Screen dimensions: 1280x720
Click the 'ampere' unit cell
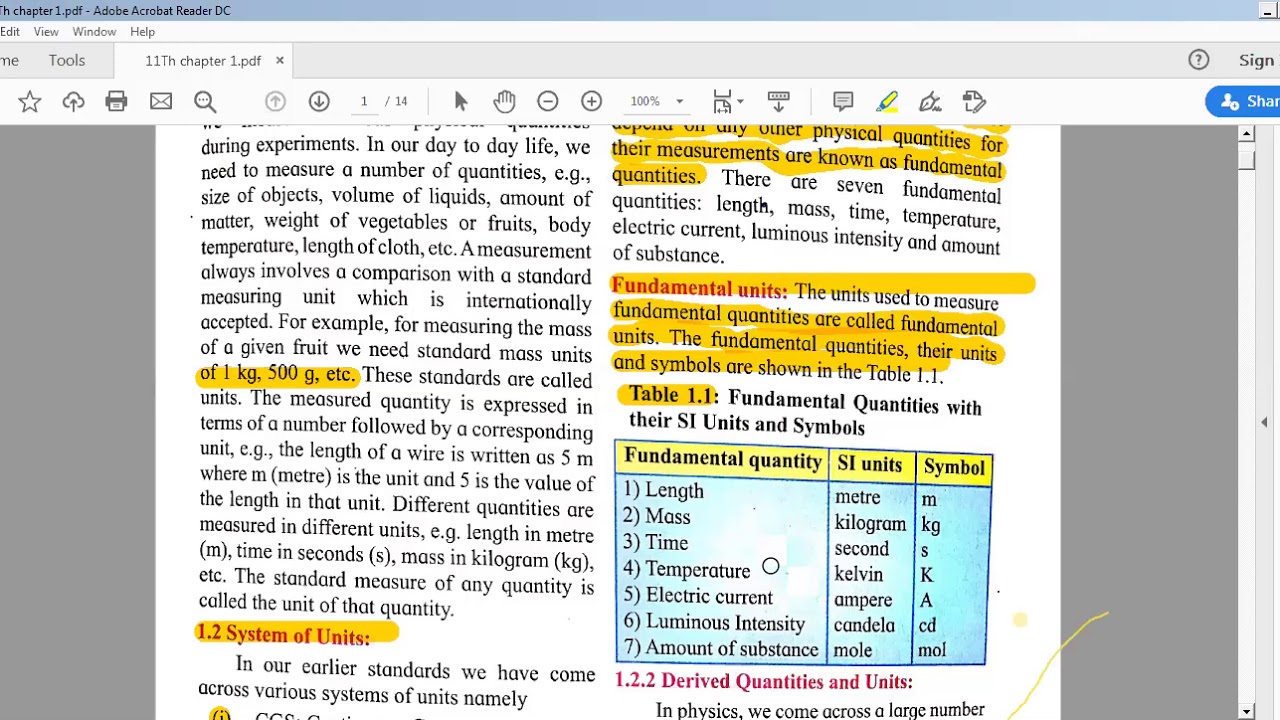863,600
